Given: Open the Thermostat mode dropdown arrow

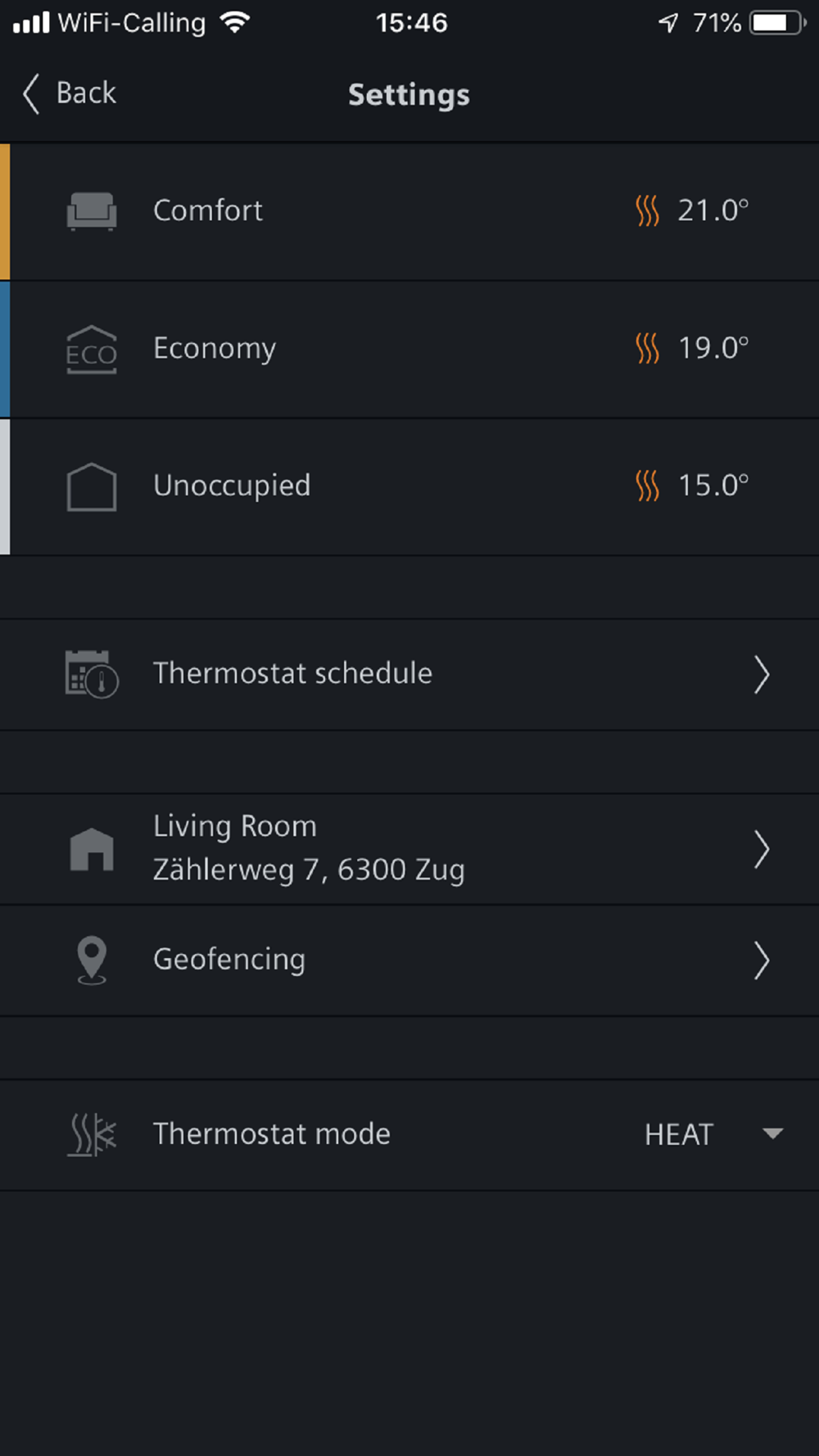Looking at the screenshot, I should [x=772, y=1134].
